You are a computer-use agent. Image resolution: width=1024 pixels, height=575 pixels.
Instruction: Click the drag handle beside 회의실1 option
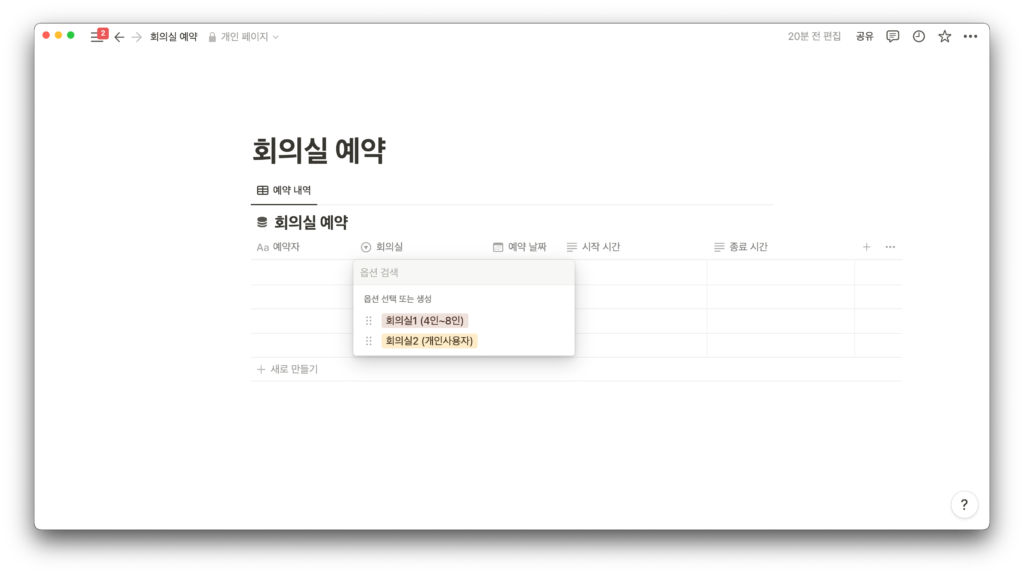coord(368,321)
